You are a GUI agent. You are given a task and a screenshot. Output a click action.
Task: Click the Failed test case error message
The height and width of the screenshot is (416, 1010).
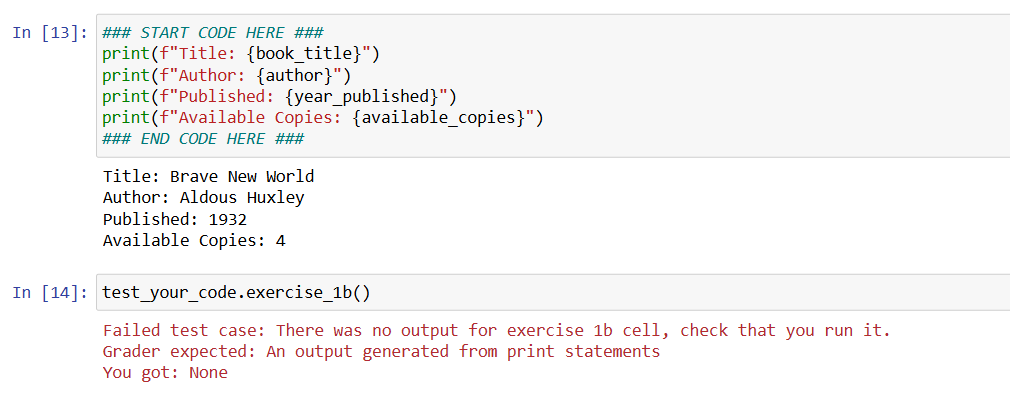point(497,331)
